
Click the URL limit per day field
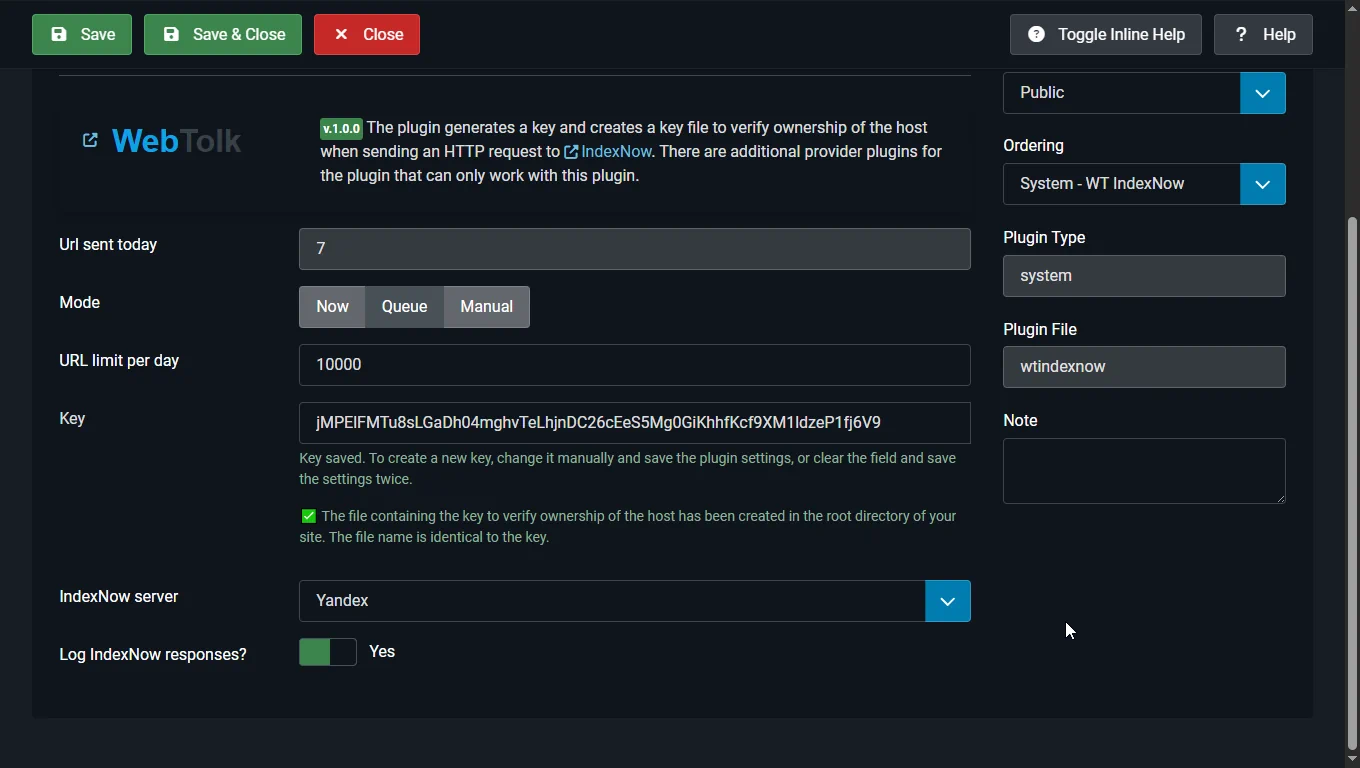pos(635,365)
